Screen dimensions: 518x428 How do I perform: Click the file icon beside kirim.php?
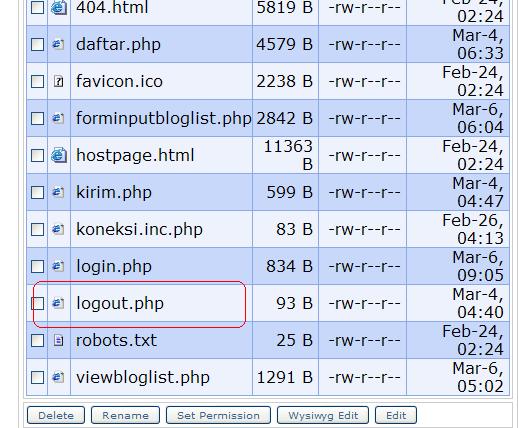coord(58,192)
